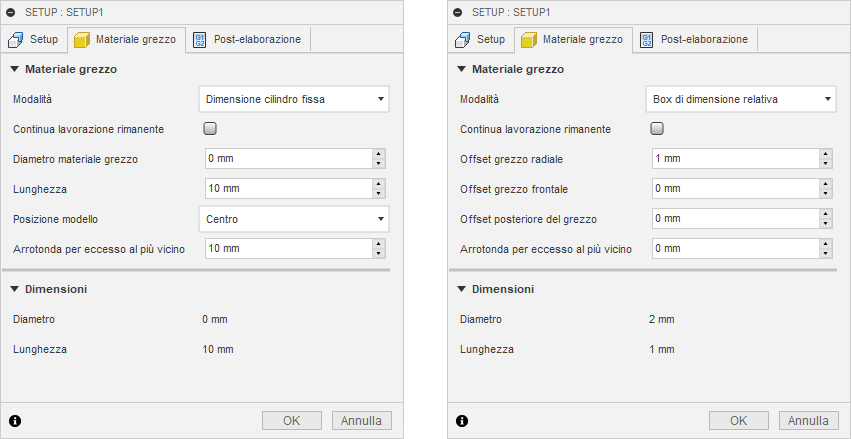Decrease the Lunghezza value using down arrow

coord(378,193)
